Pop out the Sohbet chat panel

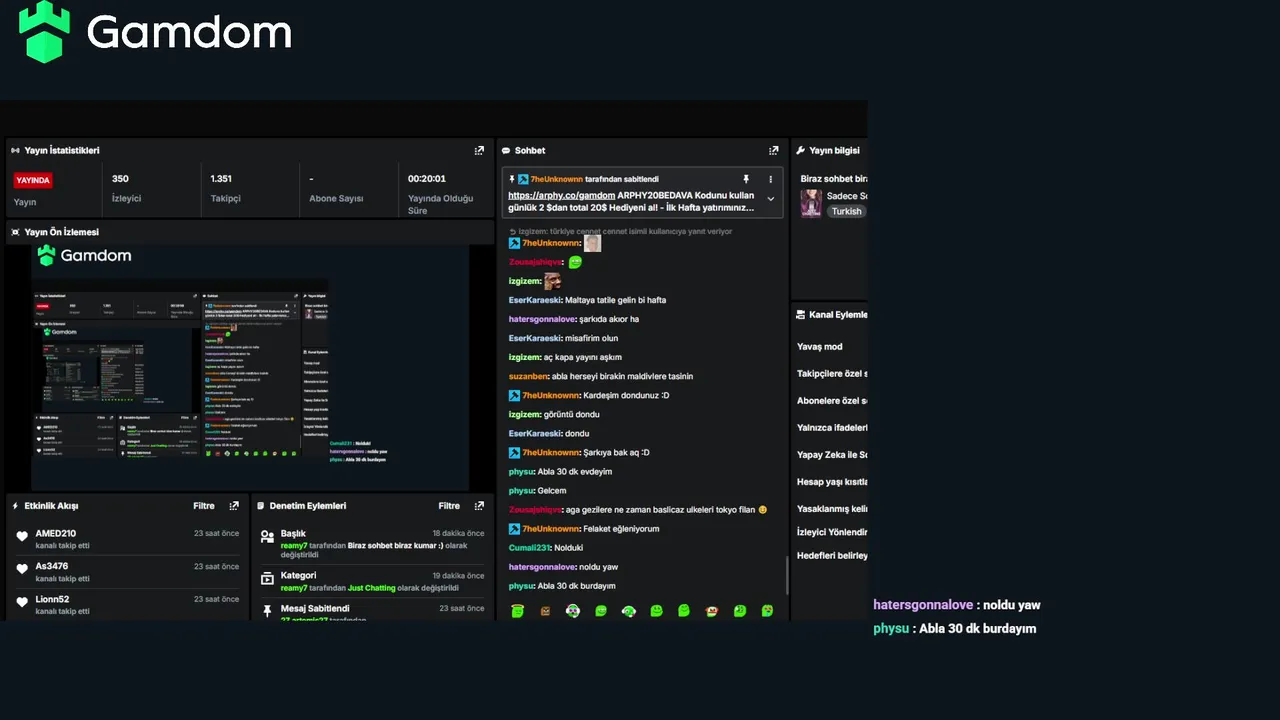(773, 150)
